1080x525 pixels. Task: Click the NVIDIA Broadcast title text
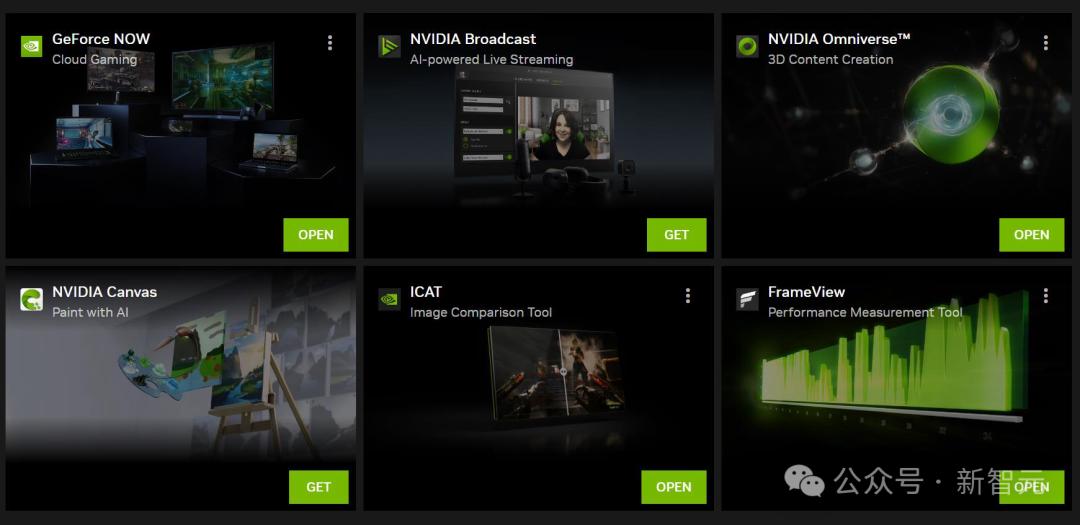(x=473, y=39)
